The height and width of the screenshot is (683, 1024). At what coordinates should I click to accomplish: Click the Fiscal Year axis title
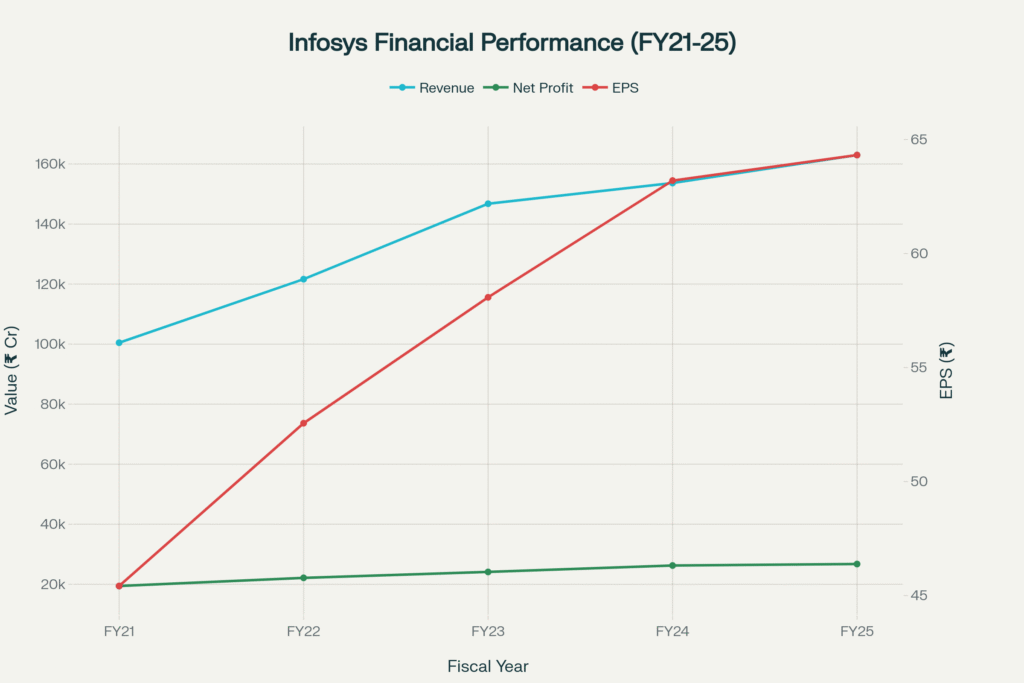[x=488, y=667]
